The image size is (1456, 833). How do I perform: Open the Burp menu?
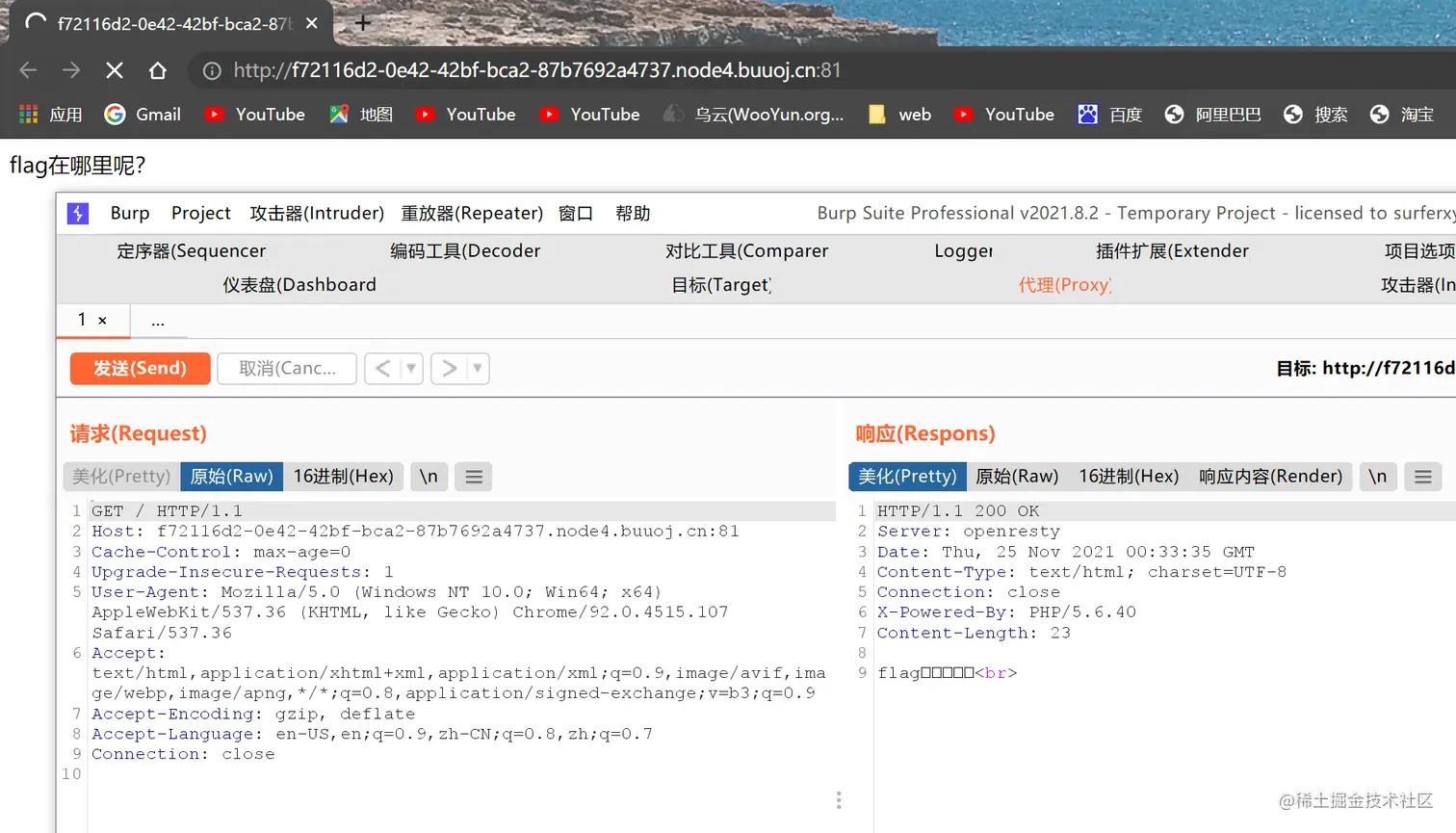[130, 213]
